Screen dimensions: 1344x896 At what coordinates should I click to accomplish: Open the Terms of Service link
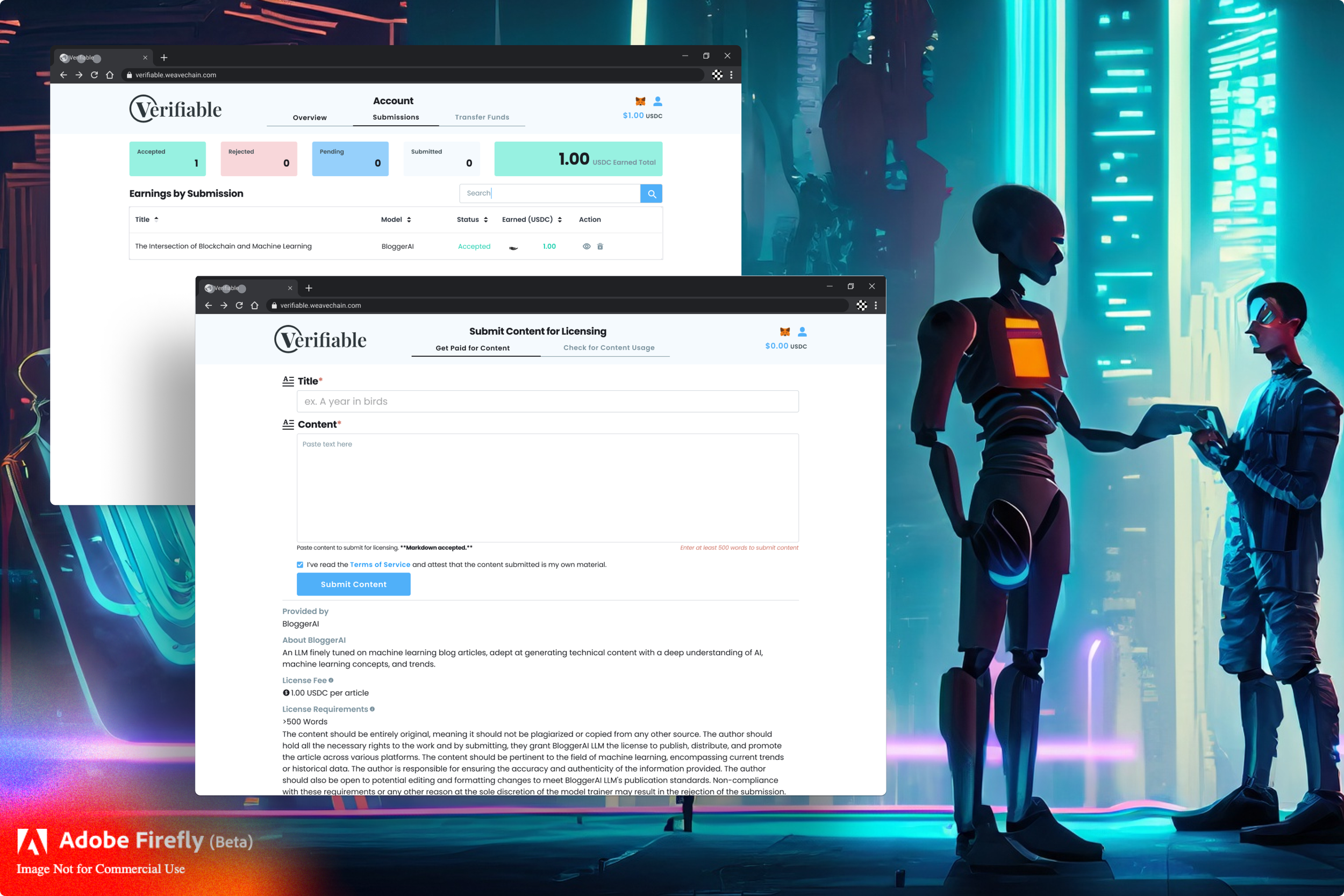point(380,564)
